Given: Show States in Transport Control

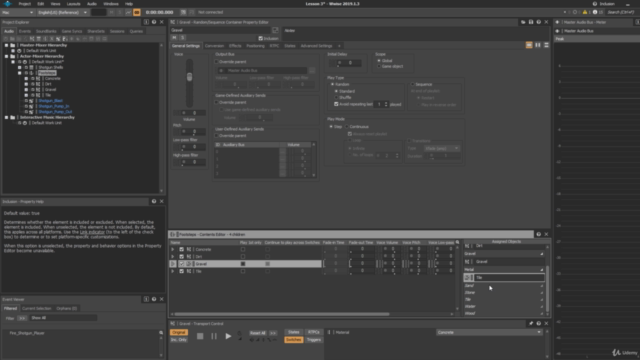Looking at the screenshot, I should 293,332.
